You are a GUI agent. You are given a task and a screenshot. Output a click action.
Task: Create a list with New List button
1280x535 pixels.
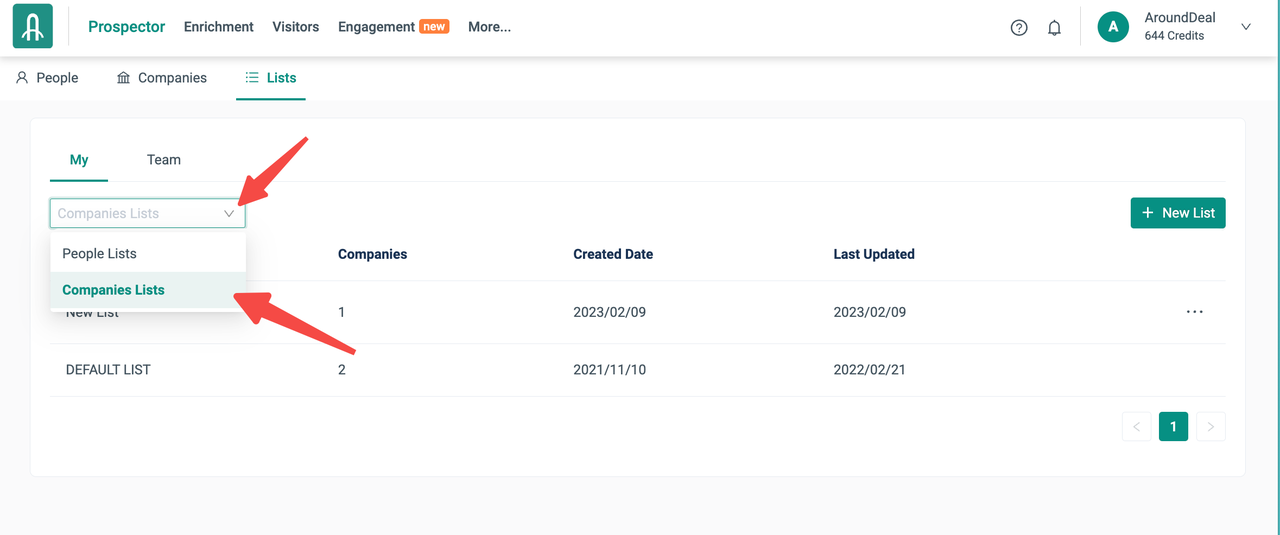point(1178,213)
